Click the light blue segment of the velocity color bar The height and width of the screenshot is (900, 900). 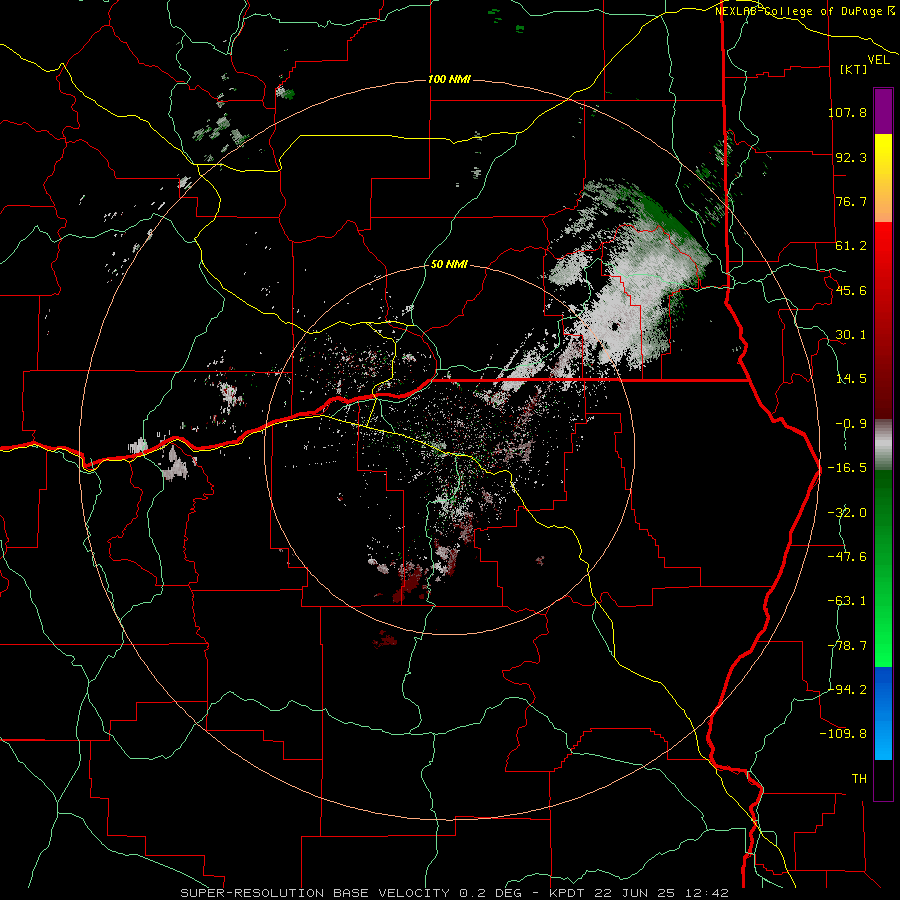click(x=883, y=713)
